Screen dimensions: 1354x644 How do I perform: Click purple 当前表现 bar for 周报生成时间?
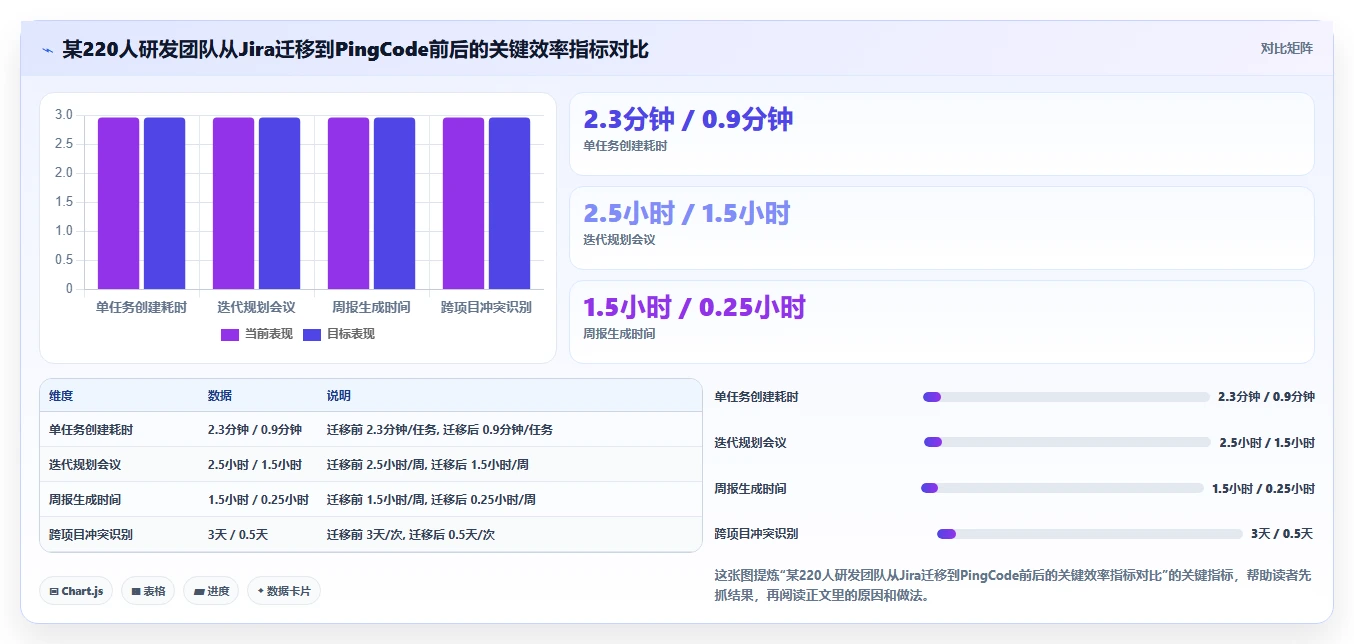pos(348,203)
